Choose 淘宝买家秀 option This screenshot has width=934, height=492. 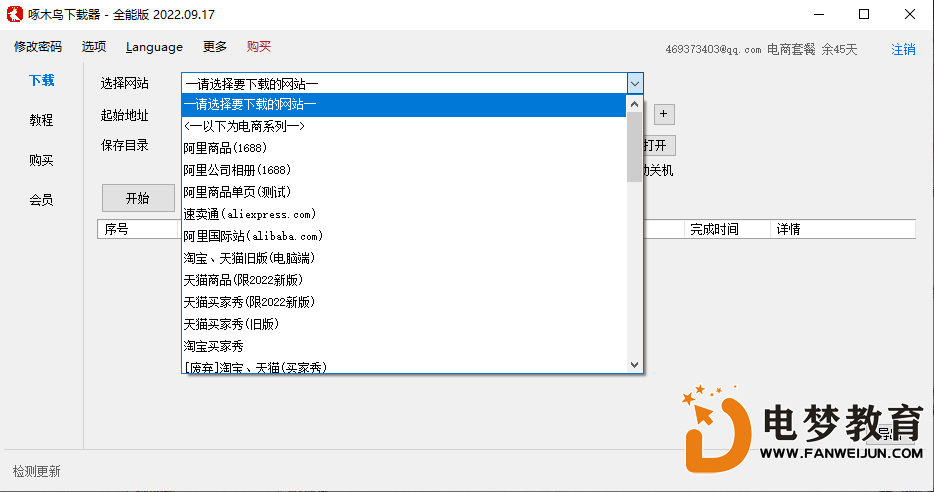pos(404,347)
